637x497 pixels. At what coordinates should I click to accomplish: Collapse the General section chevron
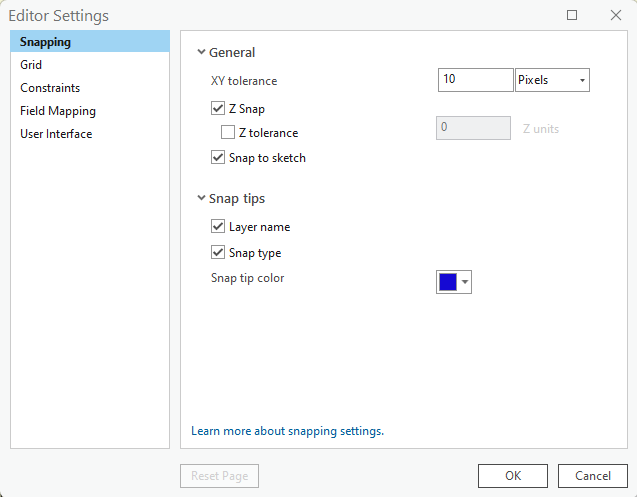[x=201, y=52]
